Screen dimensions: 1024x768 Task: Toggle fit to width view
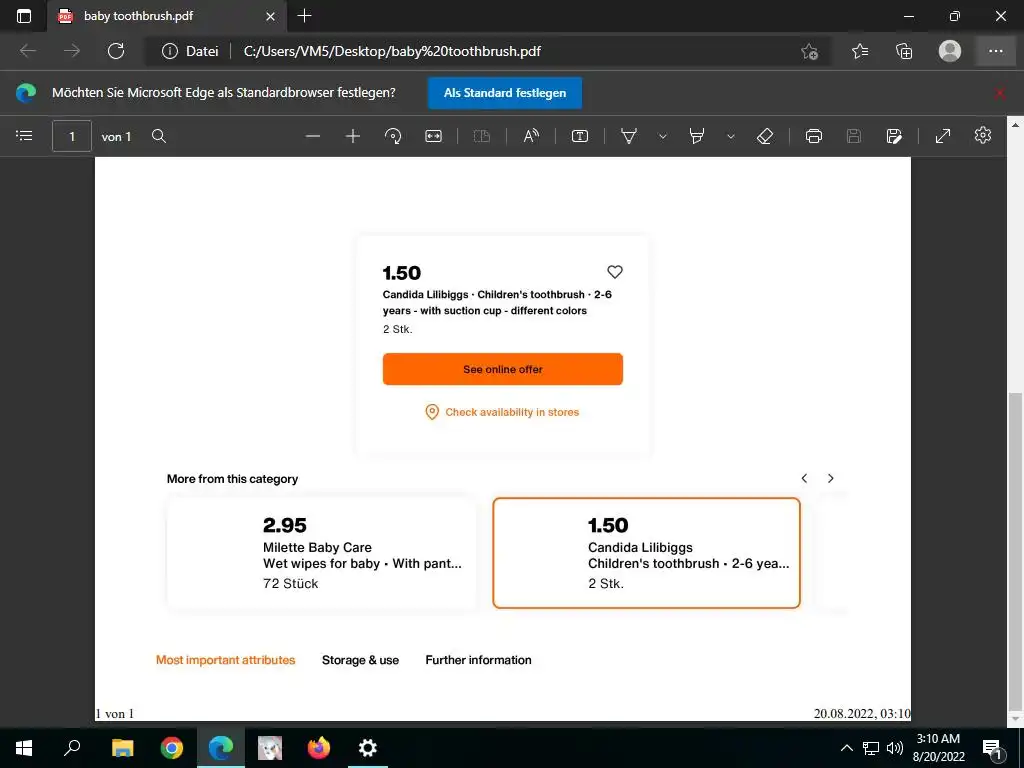434,136
